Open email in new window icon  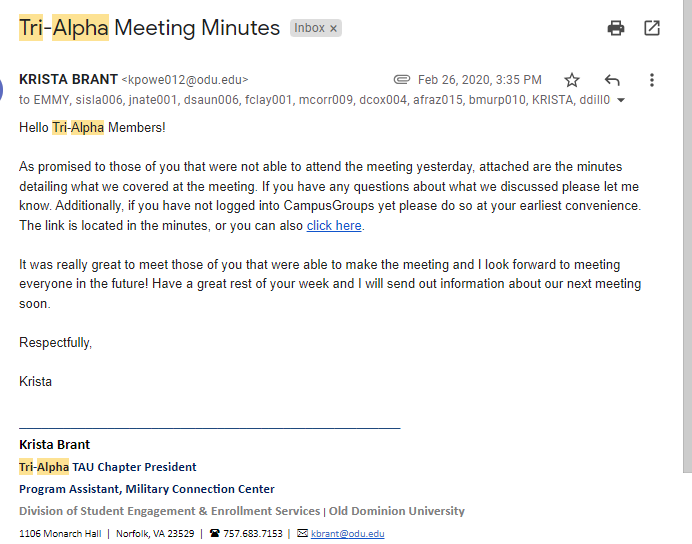click(652, 28)
